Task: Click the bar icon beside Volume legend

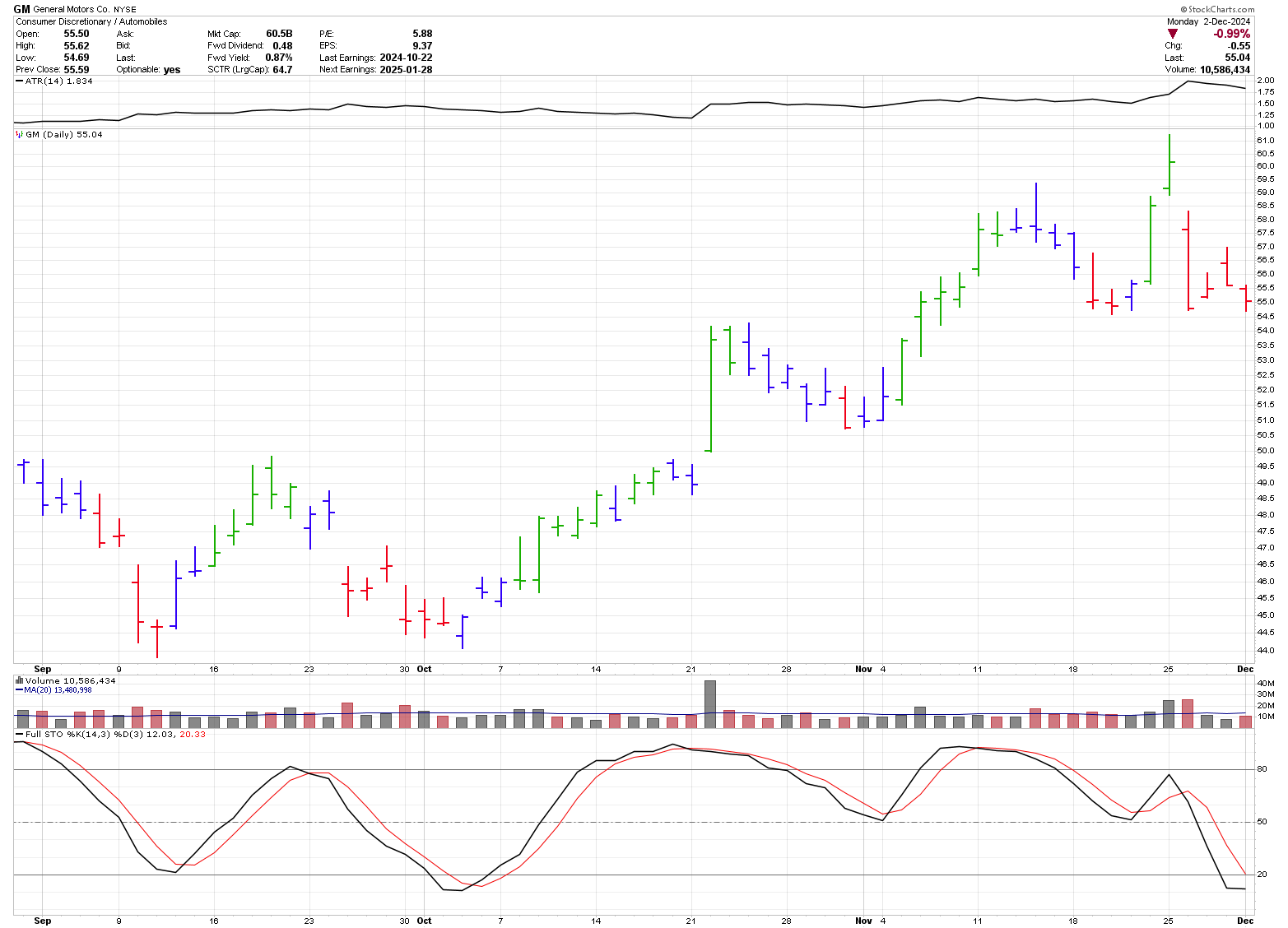Action: click(19, 680)
